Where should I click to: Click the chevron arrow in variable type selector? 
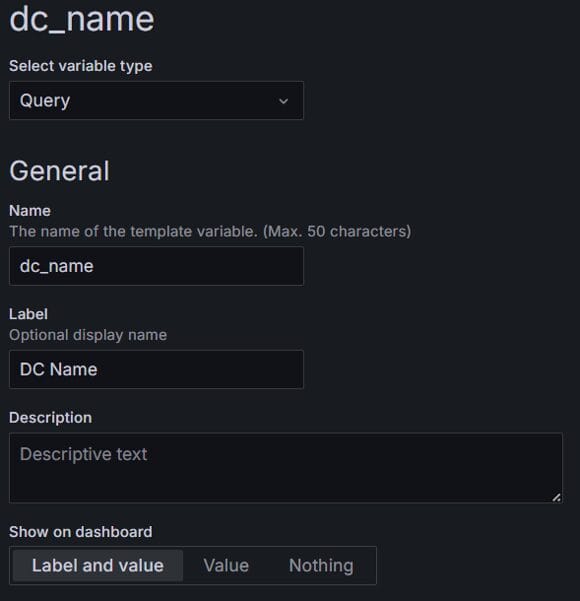(x=283, y=101)
